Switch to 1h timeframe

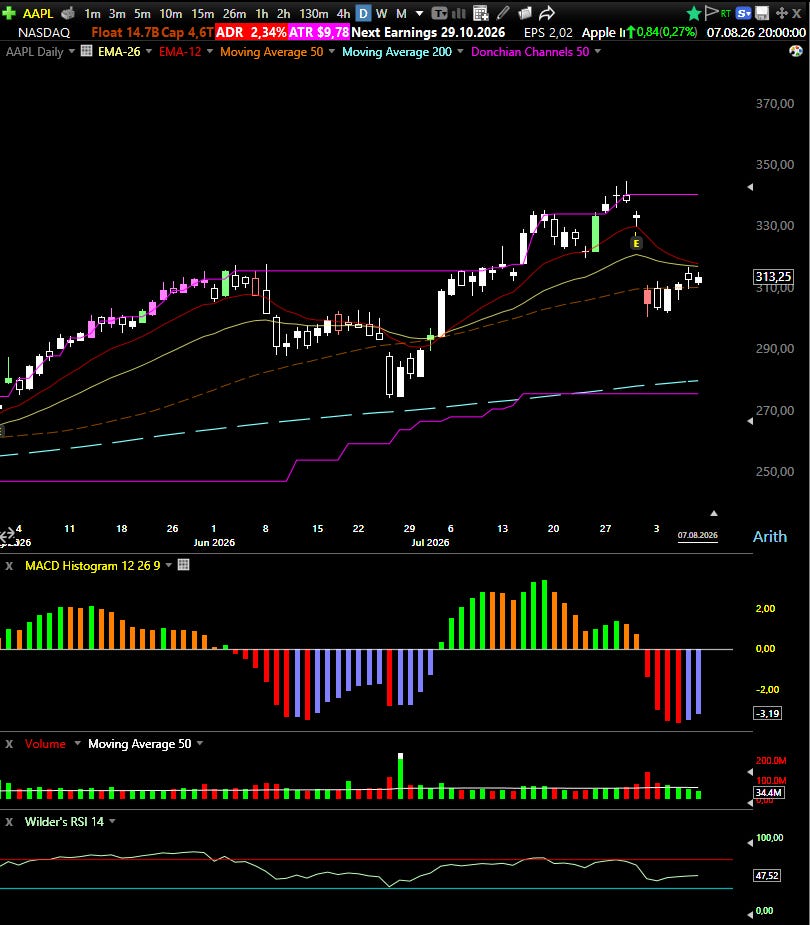pos(261,13)
